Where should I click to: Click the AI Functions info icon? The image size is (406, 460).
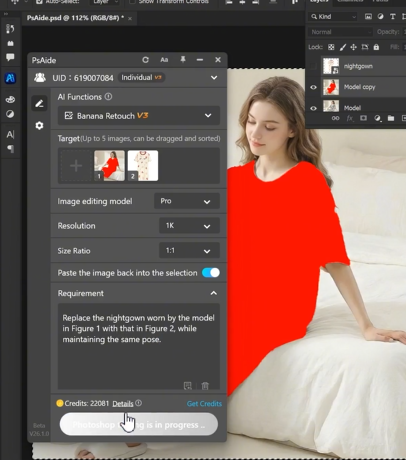[108, 97]
